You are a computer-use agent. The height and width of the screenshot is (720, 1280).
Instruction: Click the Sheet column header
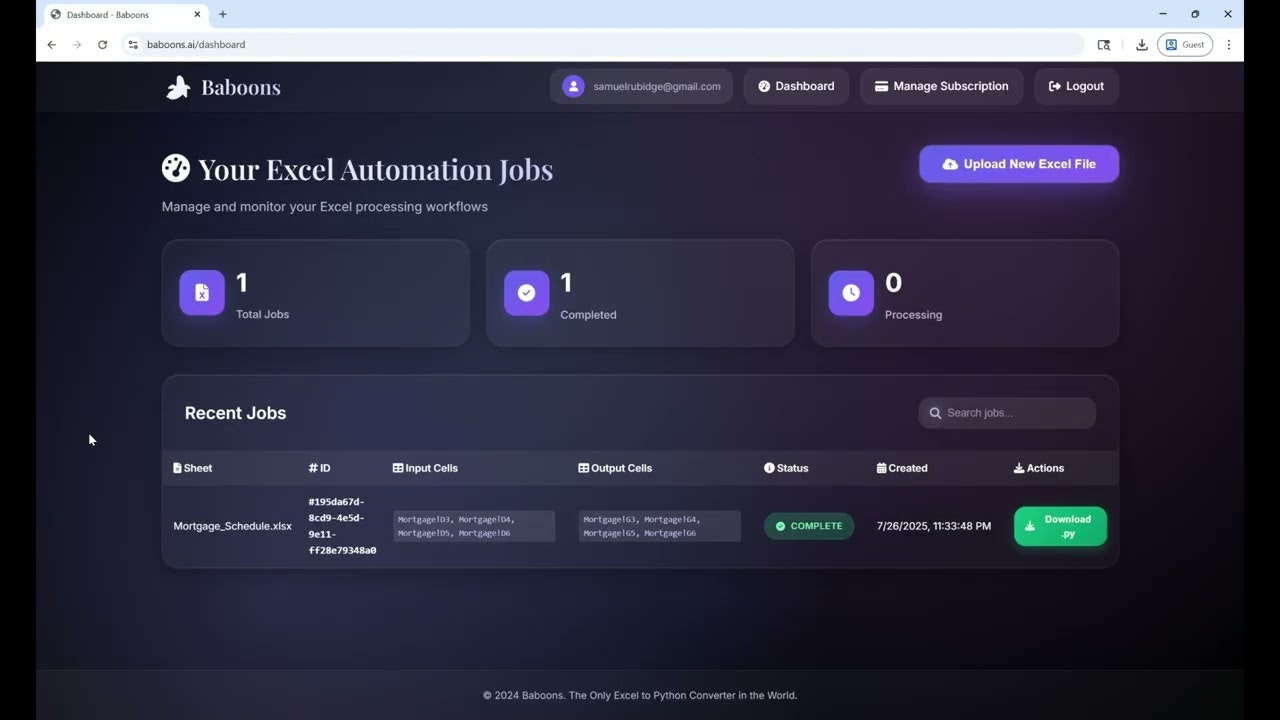[193, 468]
